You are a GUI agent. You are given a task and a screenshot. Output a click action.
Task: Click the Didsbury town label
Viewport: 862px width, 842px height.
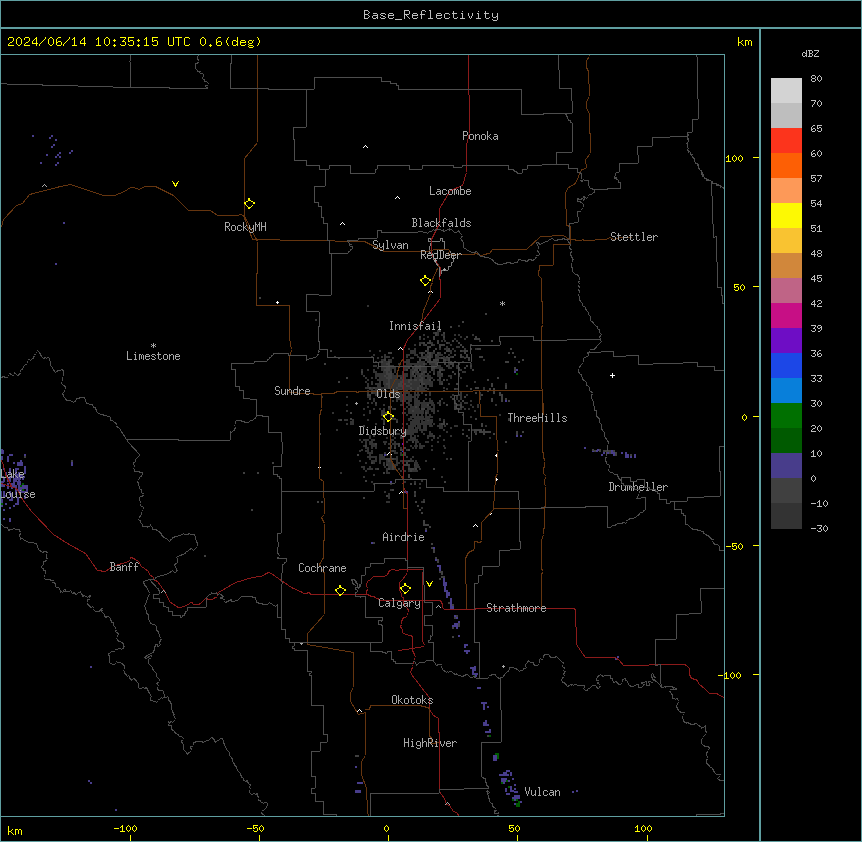point(383,431)
